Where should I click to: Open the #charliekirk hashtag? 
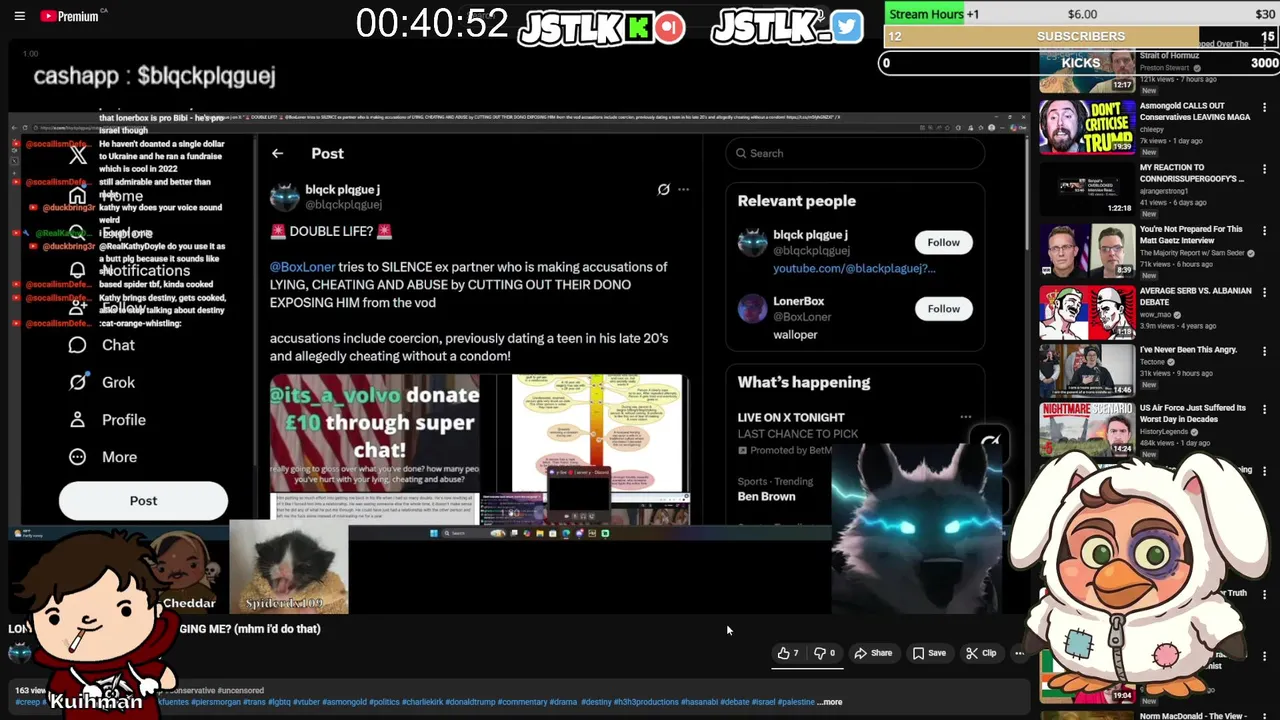[x=424, y=702]
